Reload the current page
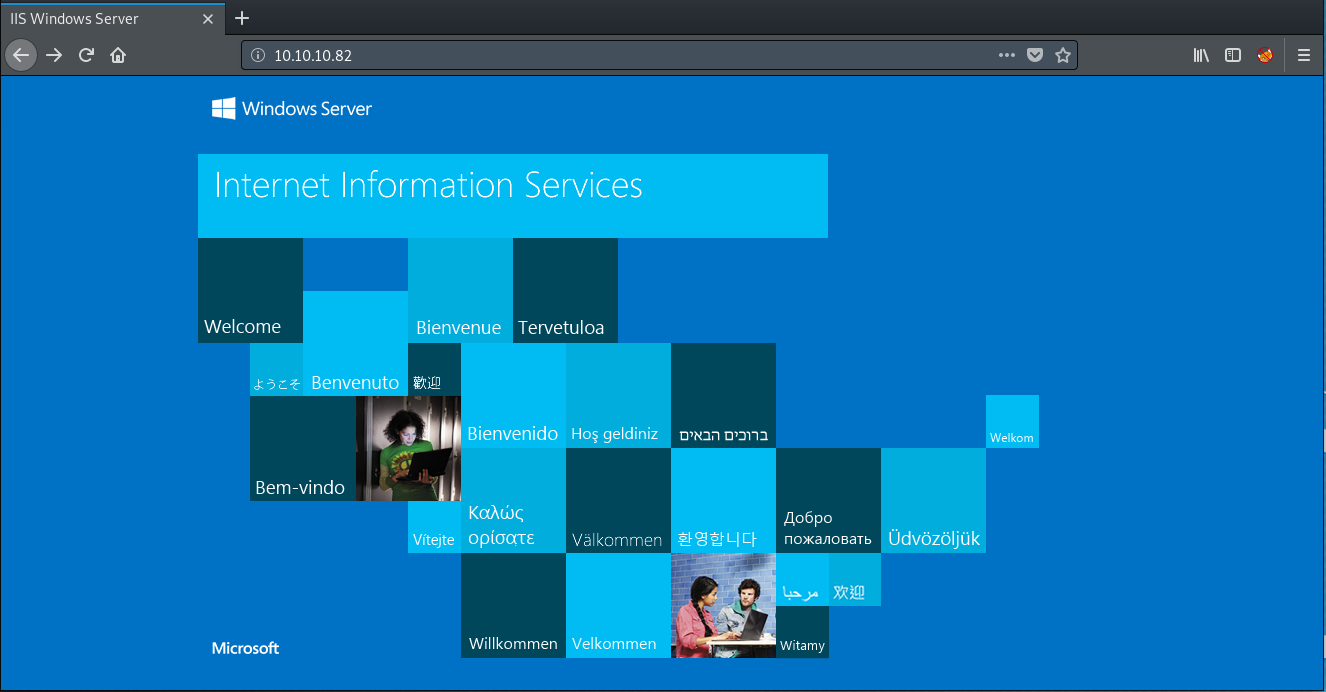 pyautogui.click(x=86, y=55)
